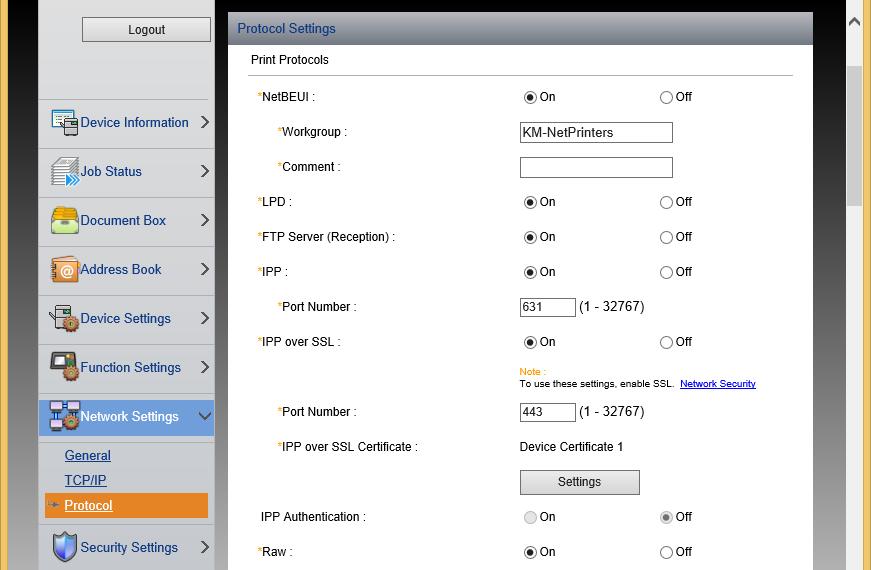Expand Address Book chevron
Viewport: 871px width, 570px height.
click(x=204, y=269)
